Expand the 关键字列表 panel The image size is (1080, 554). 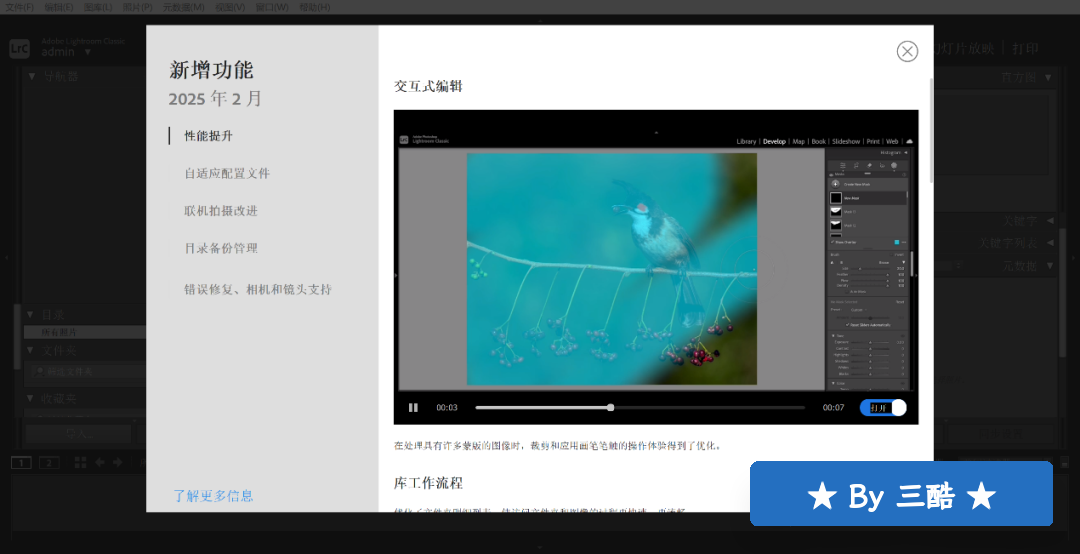1050,243
